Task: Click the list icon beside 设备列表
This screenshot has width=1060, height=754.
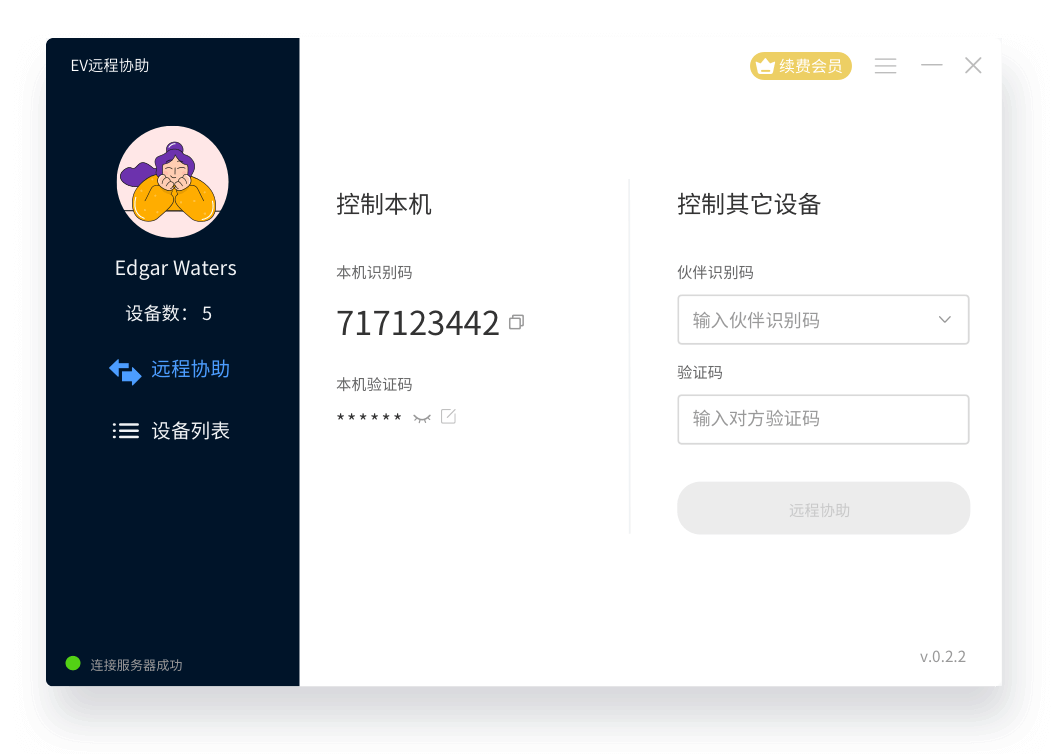Action: [x=125, y=430]
